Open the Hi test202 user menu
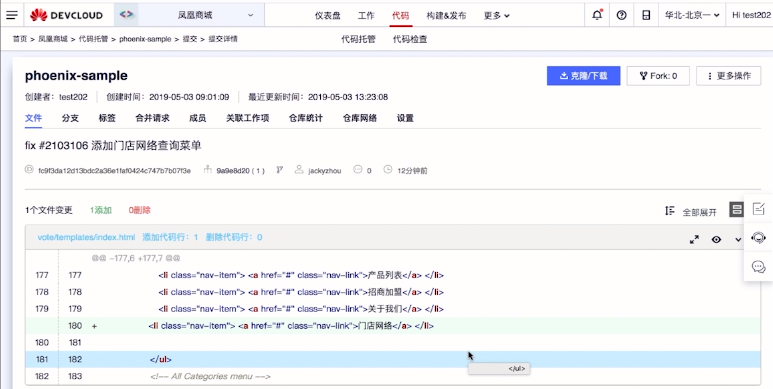The width and height of the screenshot is (773, 389). click(x=751, y=15)
